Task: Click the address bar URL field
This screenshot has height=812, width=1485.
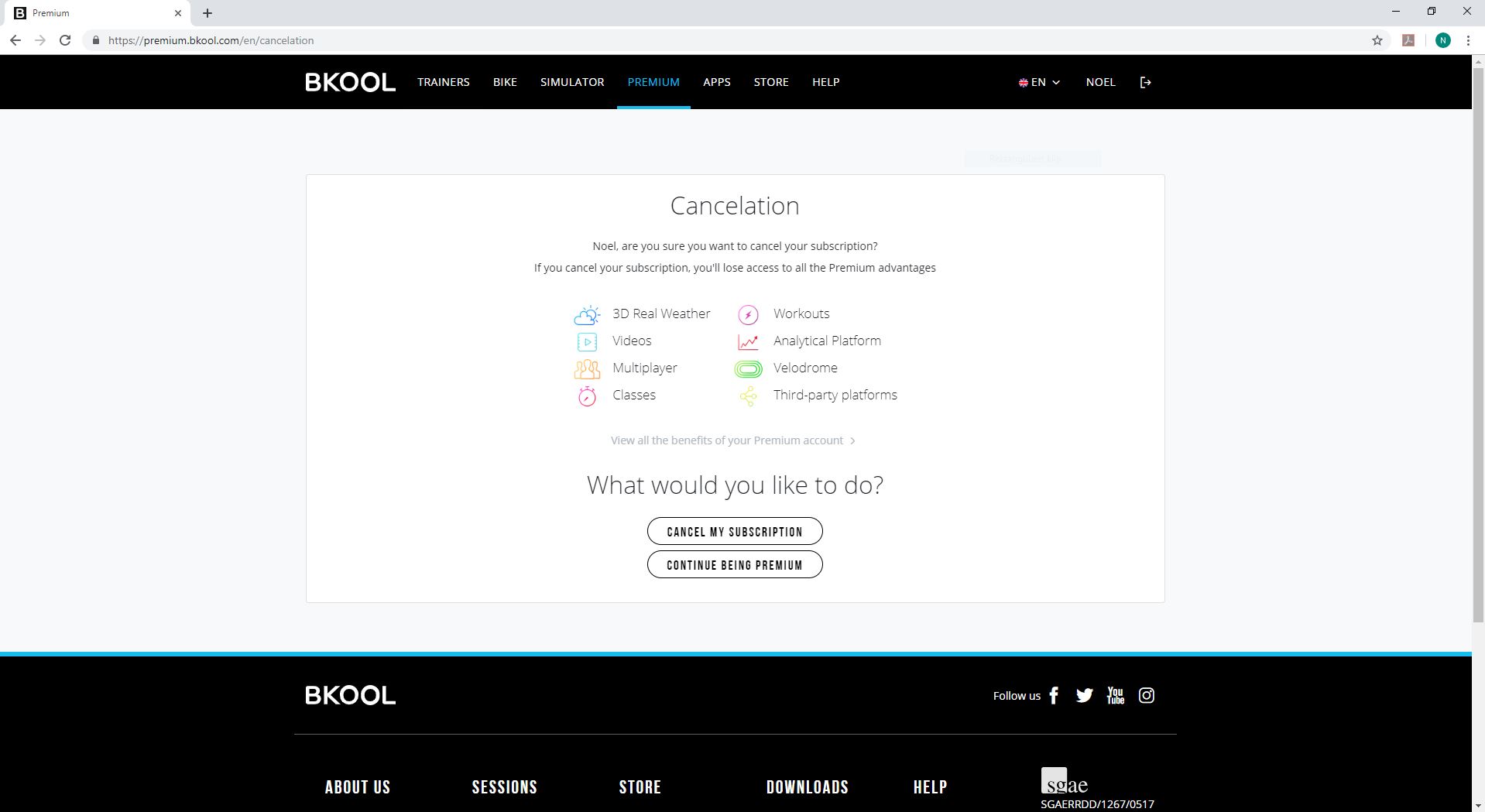Action: (x=728, y=40)
